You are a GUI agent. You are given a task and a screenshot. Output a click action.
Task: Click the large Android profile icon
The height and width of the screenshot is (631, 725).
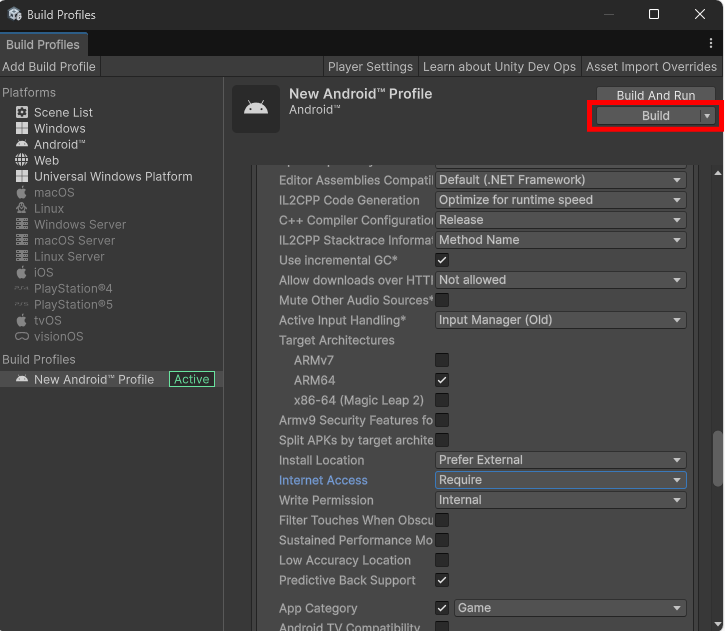256,109
